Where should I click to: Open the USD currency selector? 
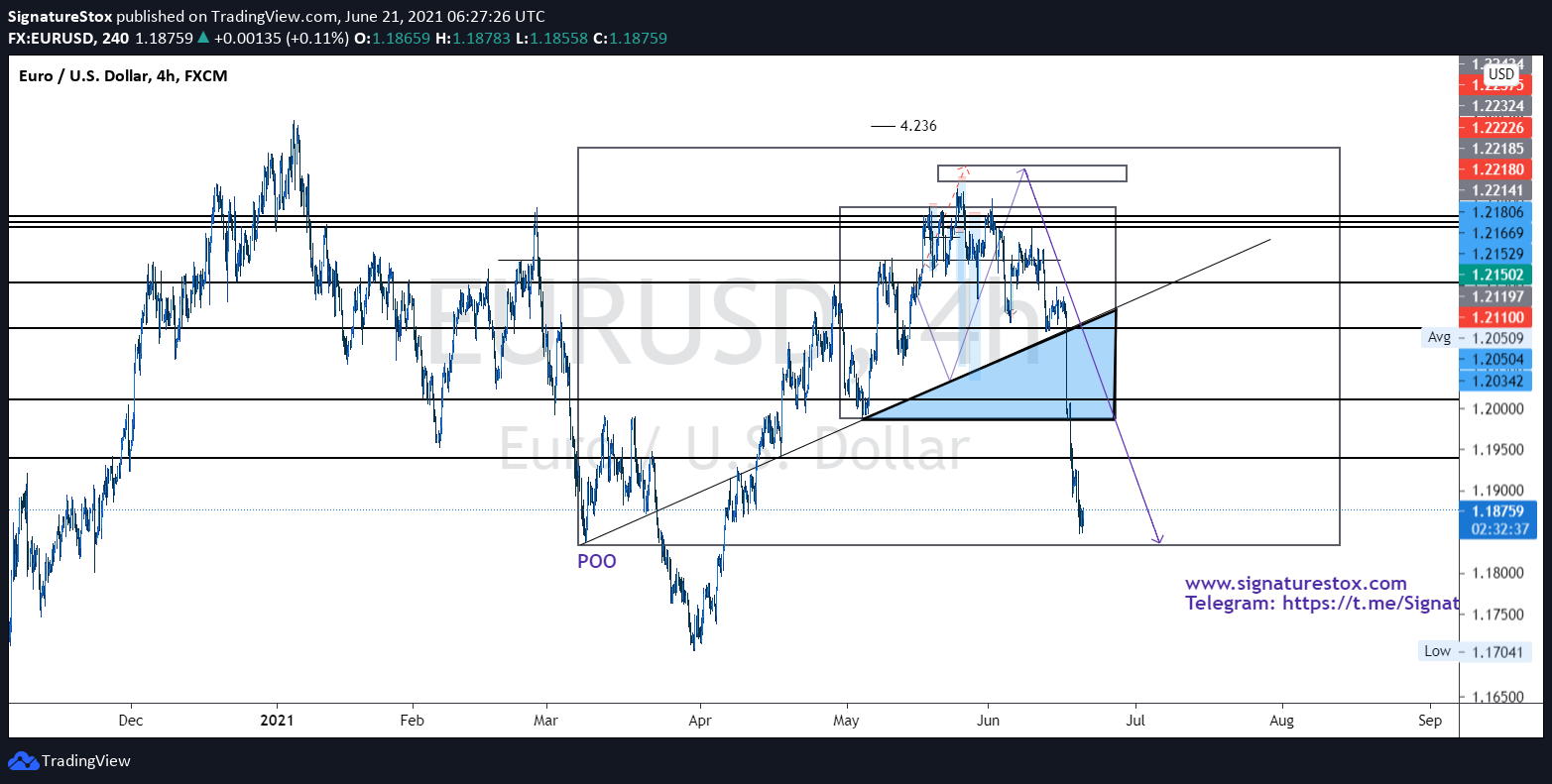point(1500,74)
